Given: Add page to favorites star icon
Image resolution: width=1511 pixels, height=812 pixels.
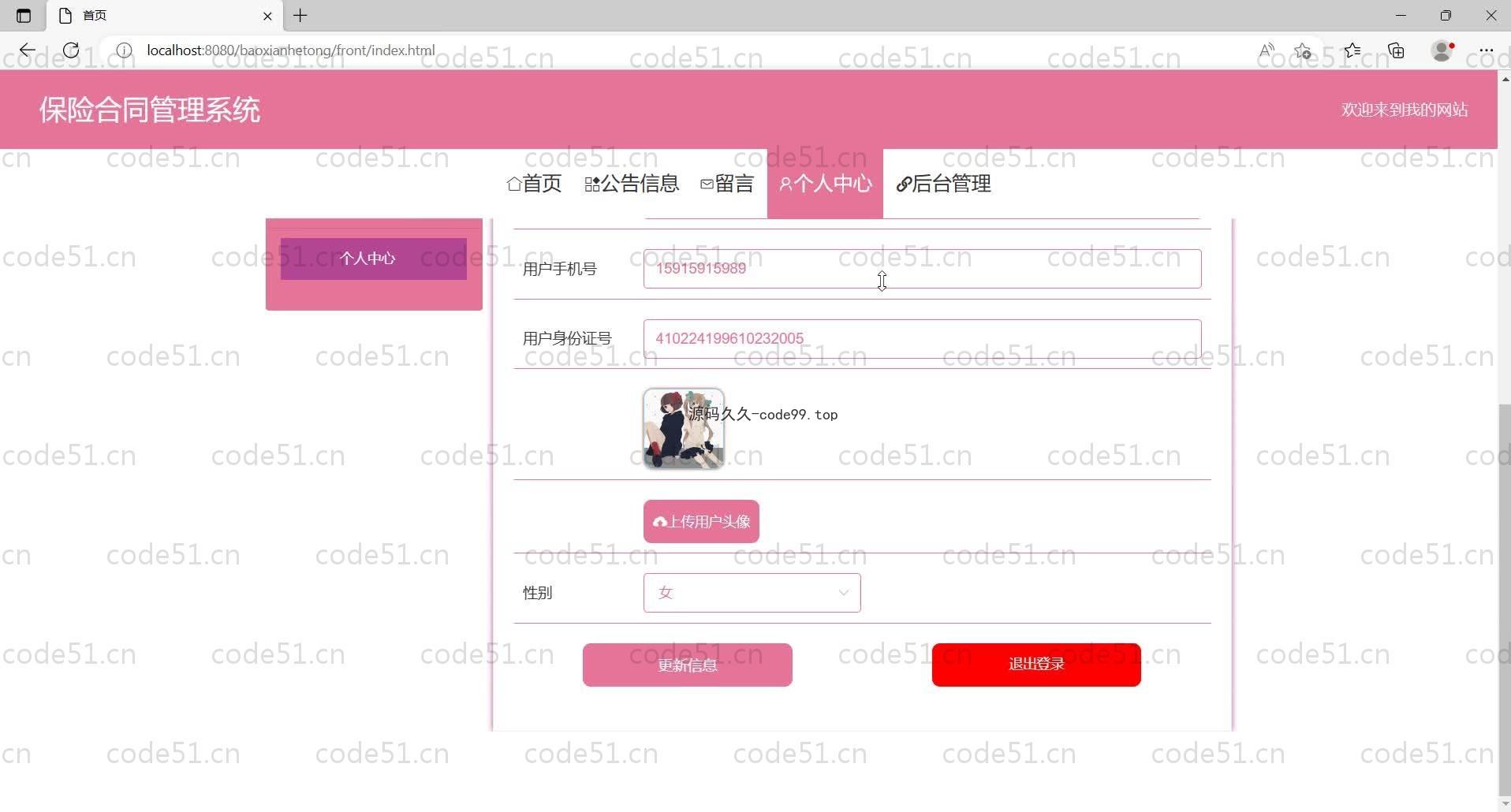Looking at the screenshot, I should click(x=1303, y=50).
